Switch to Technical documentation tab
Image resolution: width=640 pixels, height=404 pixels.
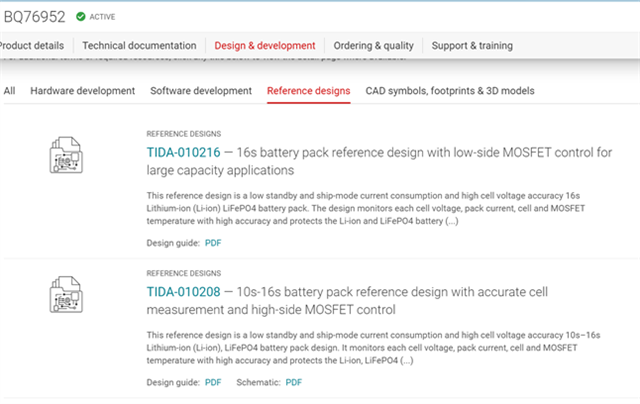[139, 45]
